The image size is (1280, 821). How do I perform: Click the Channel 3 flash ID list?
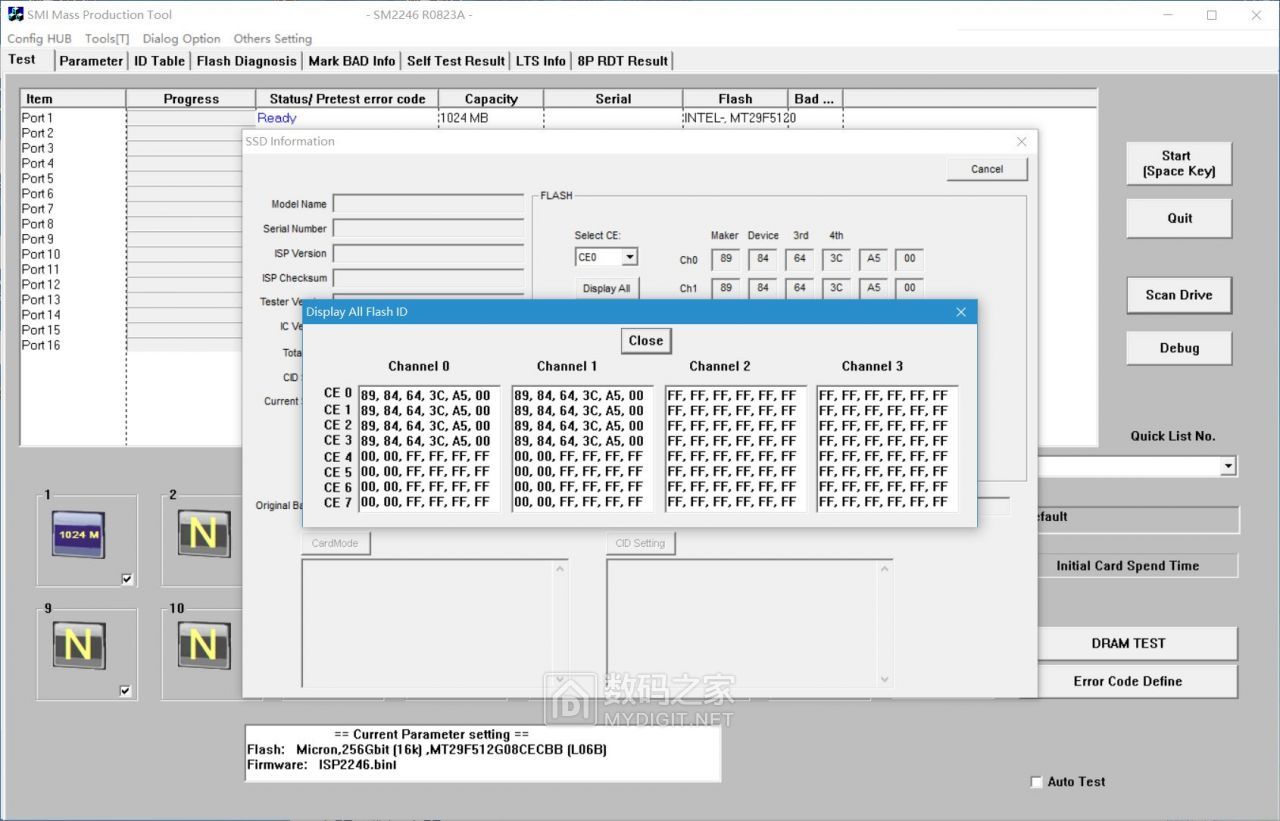[x=888, y=449]
